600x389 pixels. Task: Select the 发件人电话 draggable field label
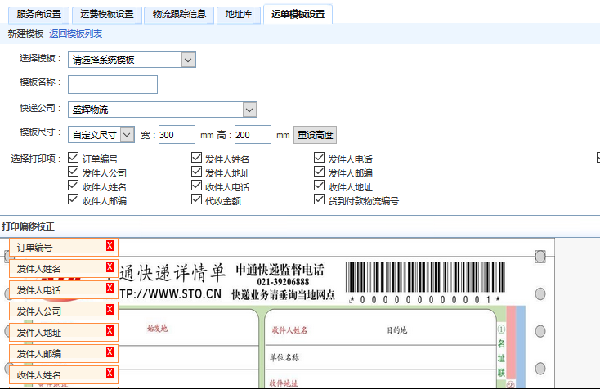click(x=39, y=290)
